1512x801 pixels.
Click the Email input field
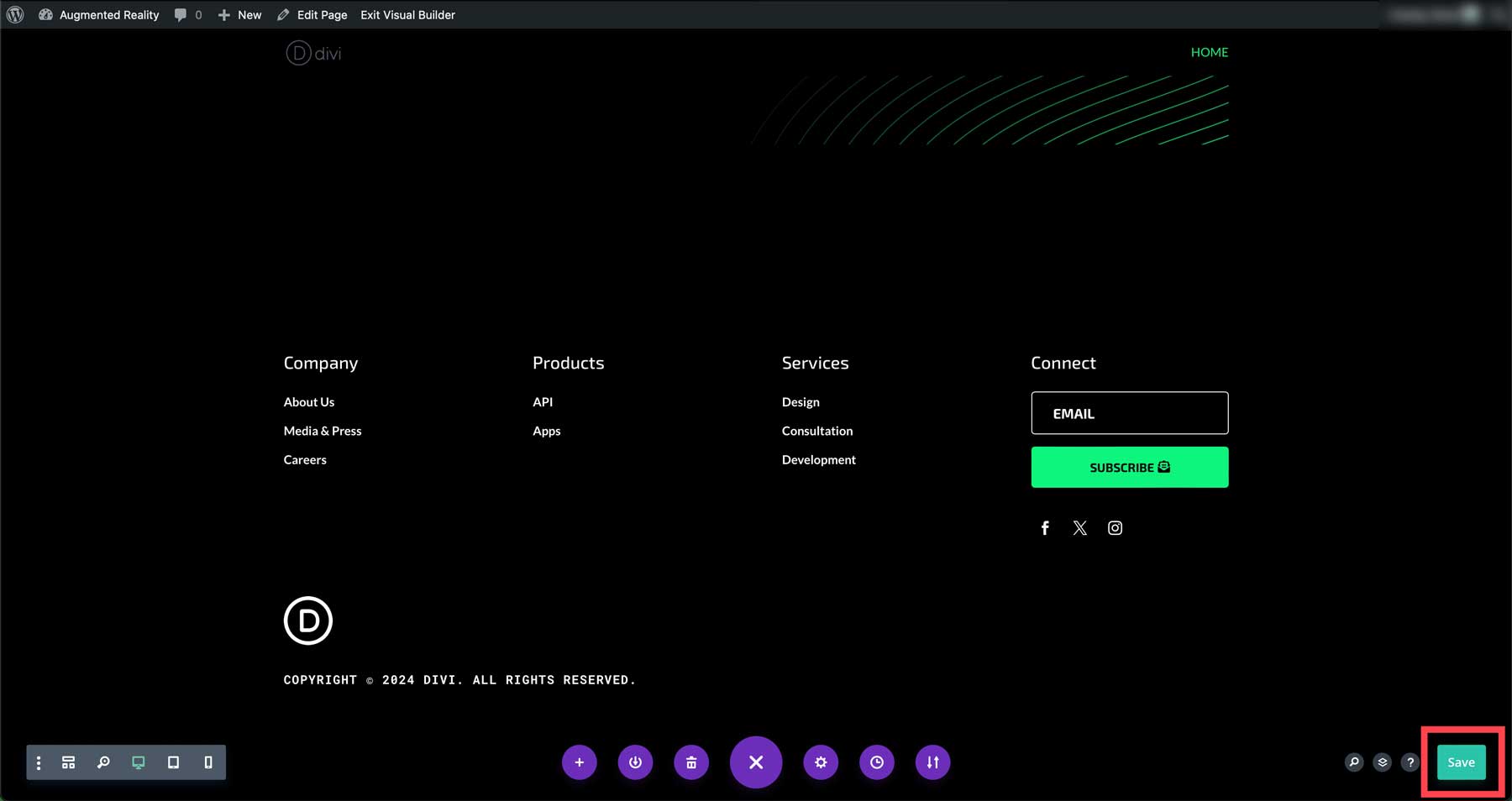pos(1129,413)
